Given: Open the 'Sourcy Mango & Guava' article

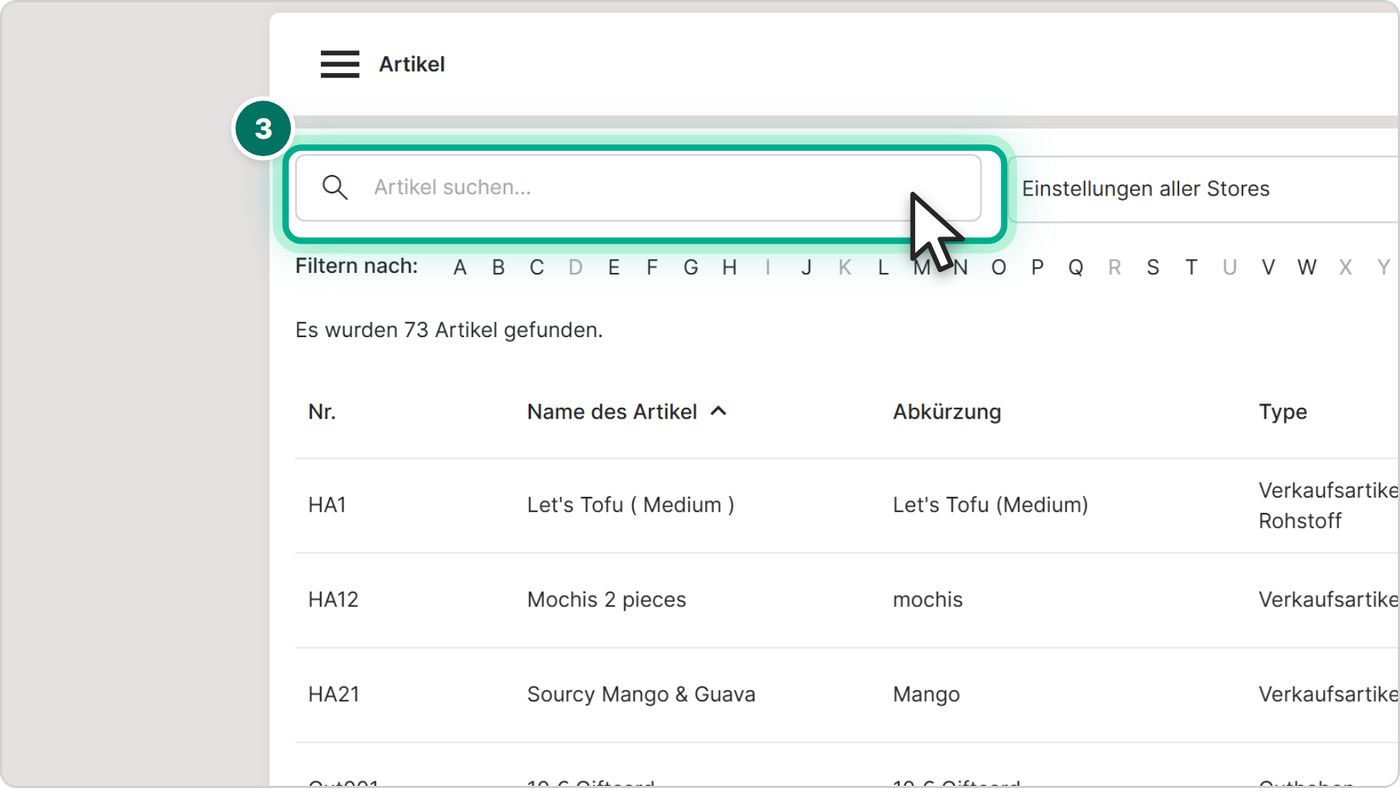Looking at the screenshot, I should (641, 694).
